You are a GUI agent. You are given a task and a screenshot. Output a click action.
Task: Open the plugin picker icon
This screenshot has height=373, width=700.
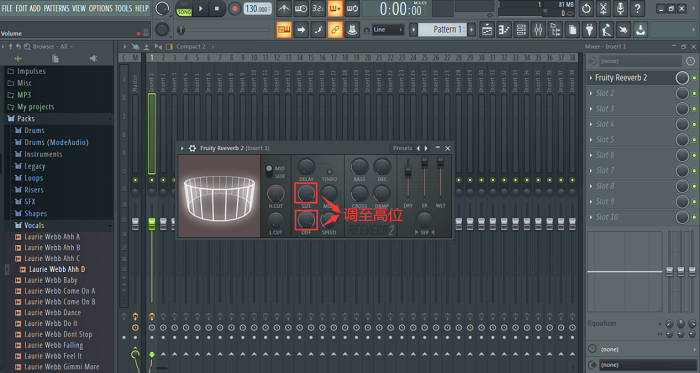[x=589, y=30]
